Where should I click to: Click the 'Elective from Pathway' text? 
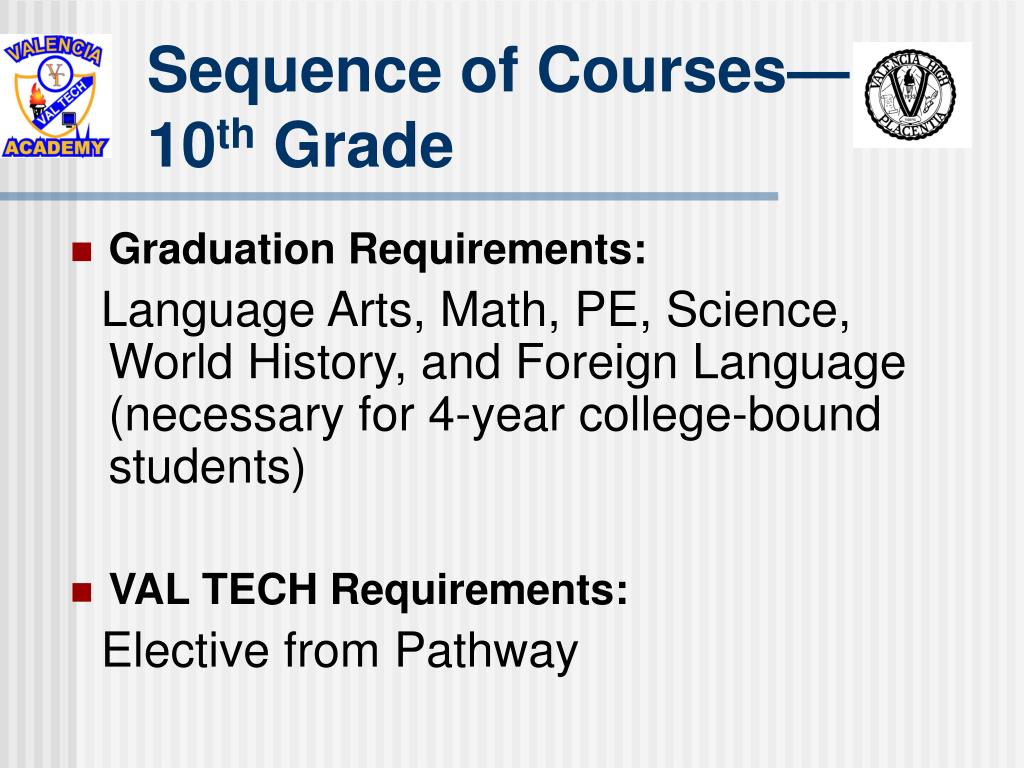340,650
